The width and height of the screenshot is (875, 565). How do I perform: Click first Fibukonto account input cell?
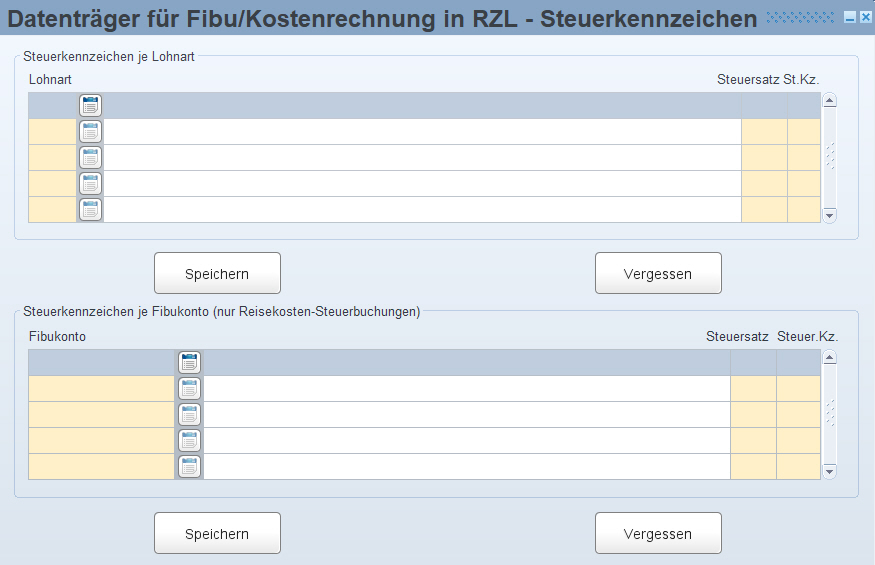click(x=101, y=388)
